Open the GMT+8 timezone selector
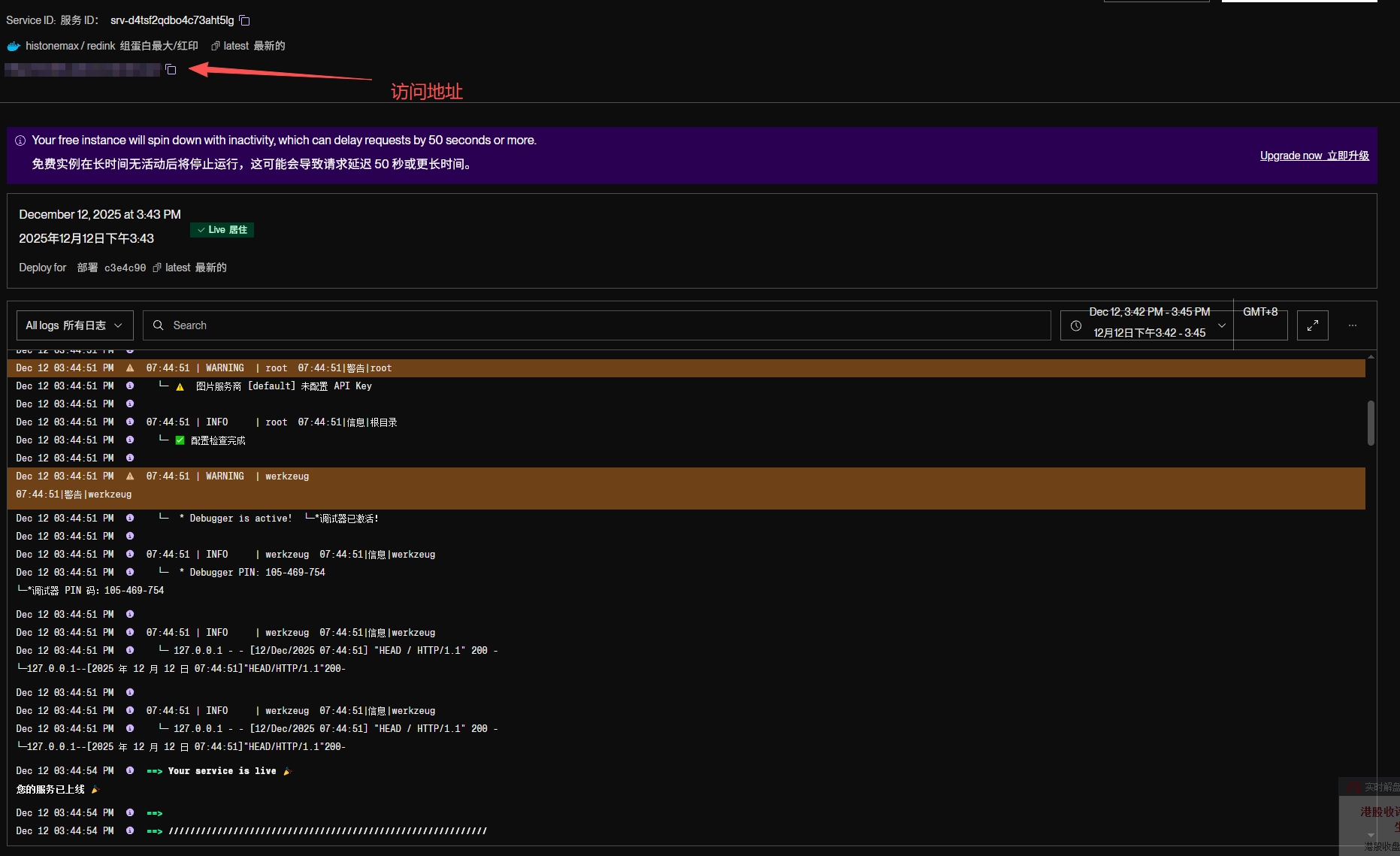 [x=1260, y=313]
